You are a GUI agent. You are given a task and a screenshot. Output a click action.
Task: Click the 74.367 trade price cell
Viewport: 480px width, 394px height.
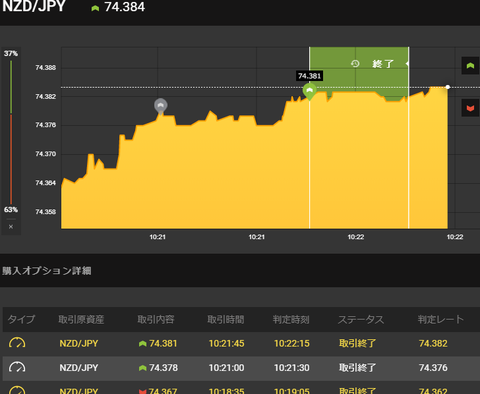pyautogui.click(x=163, y=390)
